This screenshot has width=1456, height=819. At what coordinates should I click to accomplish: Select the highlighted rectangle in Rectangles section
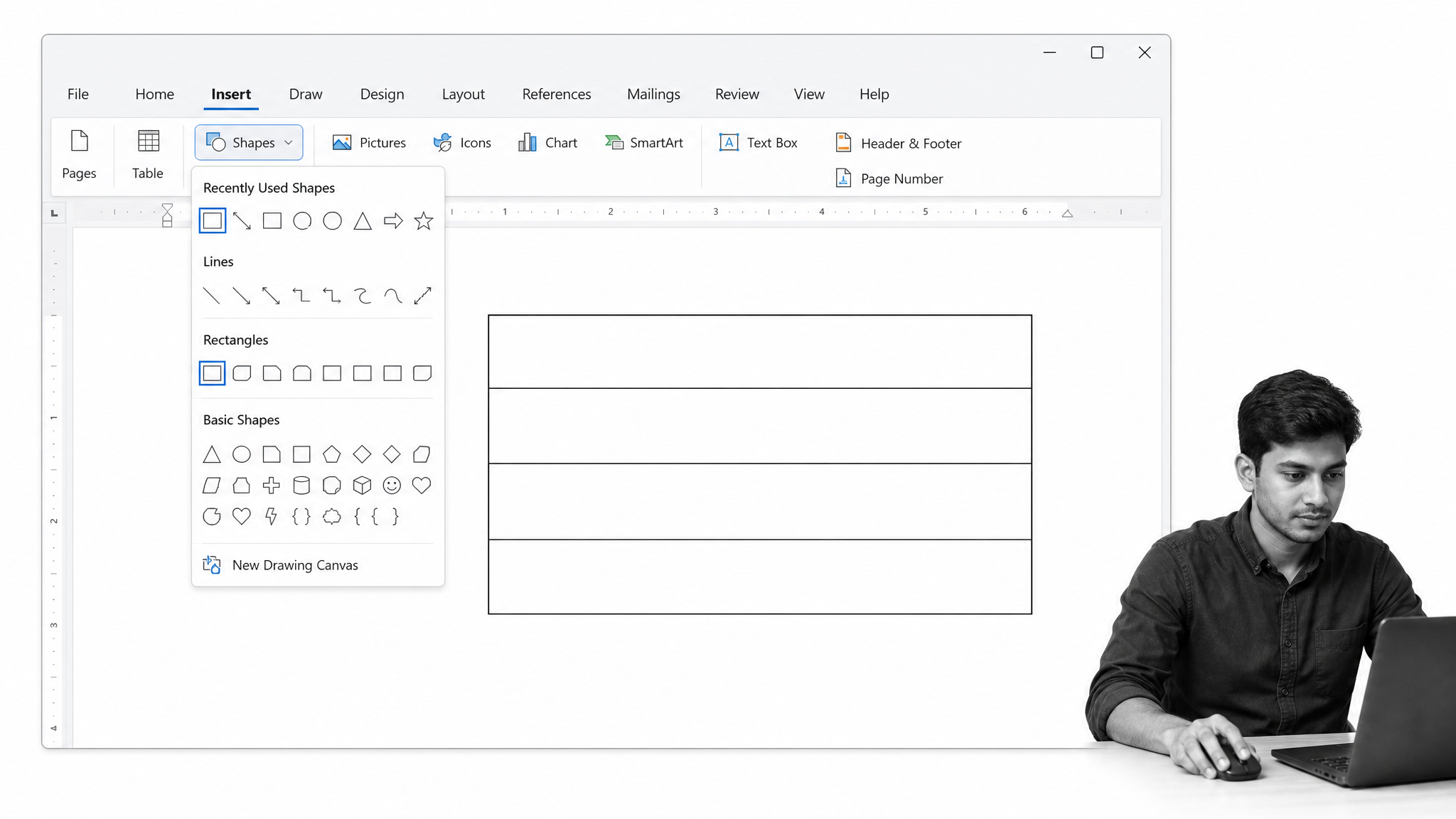click(x=212, y=373)
